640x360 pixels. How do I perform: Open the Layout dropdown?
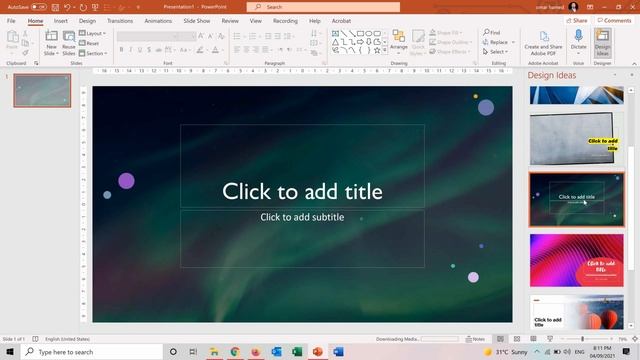92,33
